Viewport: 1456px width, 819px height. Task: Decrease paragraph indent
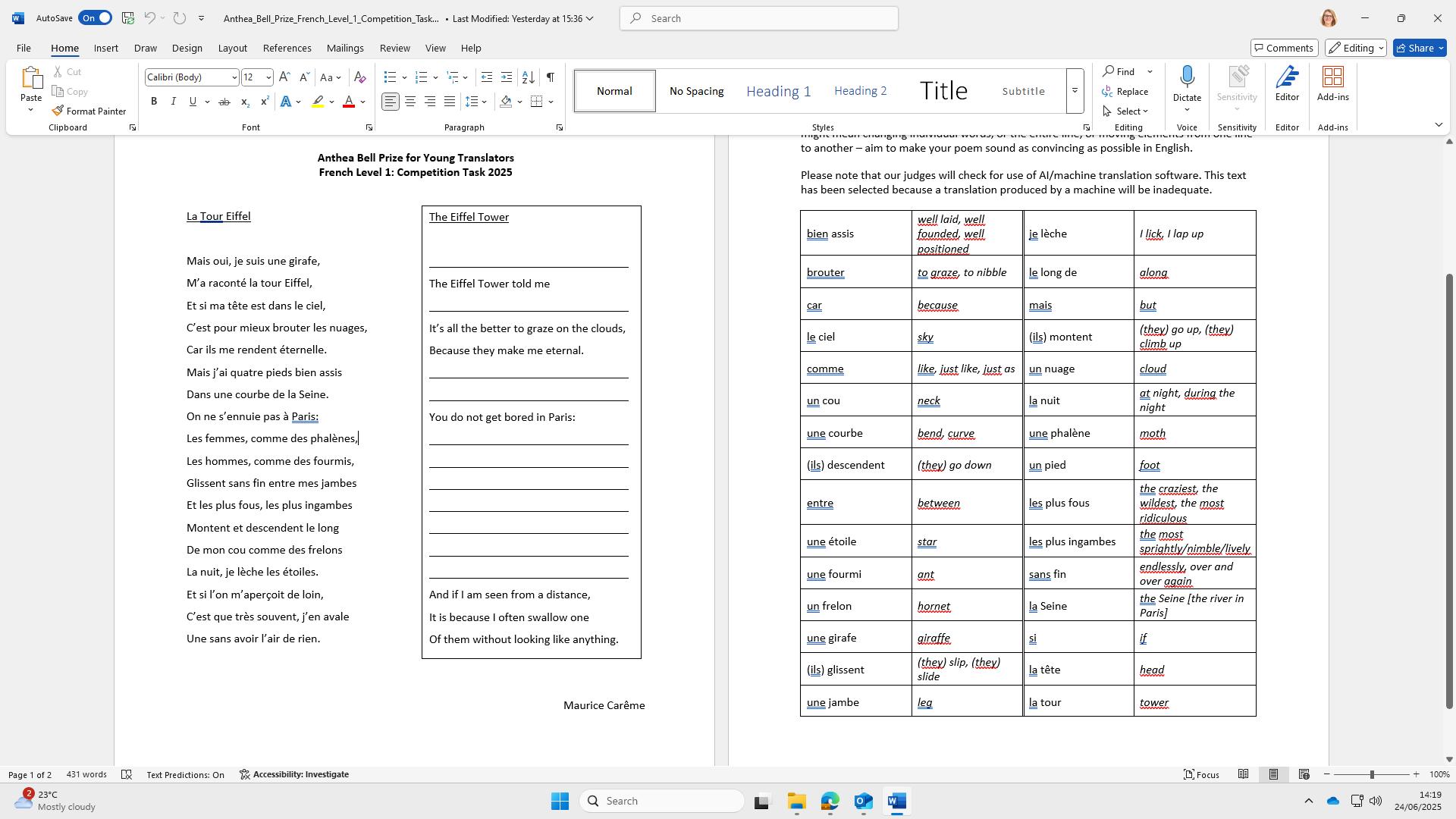click(487, 77)
